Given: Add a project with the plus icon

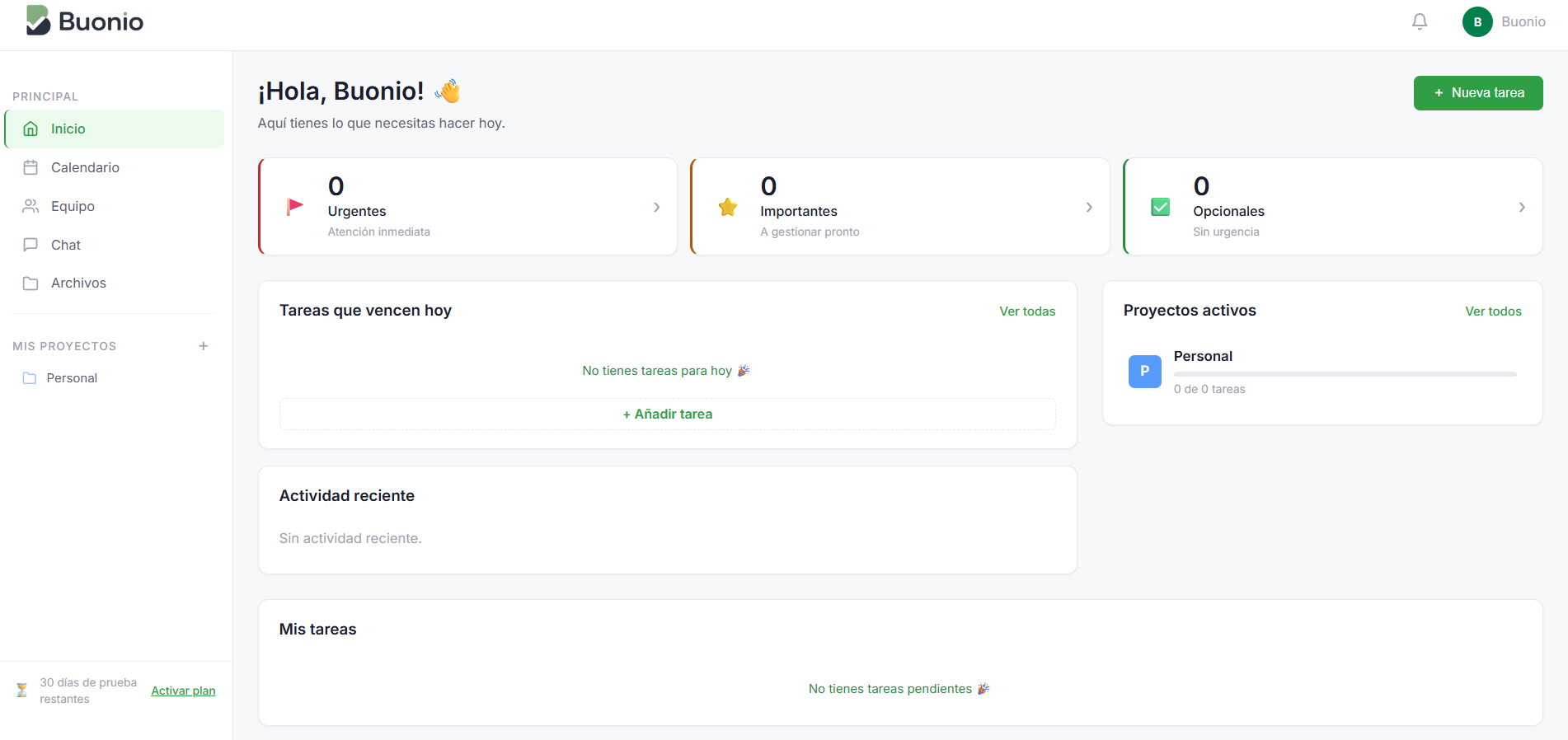Looking at the screenshot, I should pyautogui.click(x=204, y=346).
